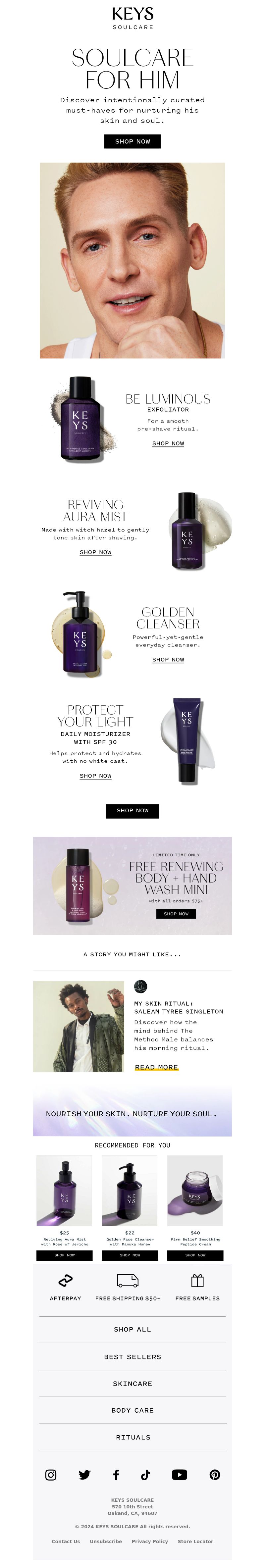Image resolution: width=265 pixels, height=1568 pixels.
Task: Open the YouTube icon link
Action: click(179, 1474)
